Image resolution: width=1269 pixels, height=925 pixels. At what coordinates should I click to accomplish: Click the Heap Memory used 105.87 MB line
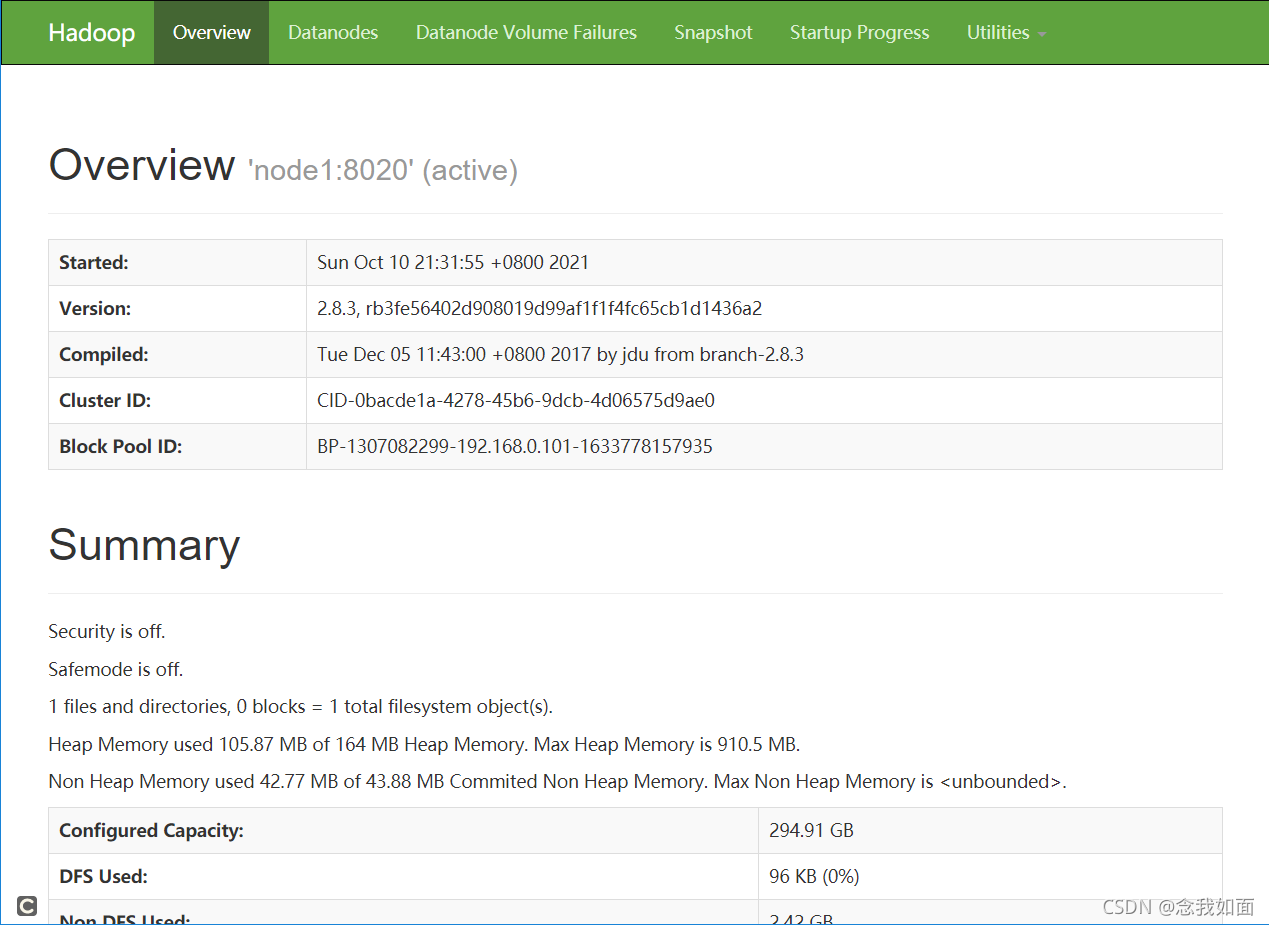[x=424, y=745]
